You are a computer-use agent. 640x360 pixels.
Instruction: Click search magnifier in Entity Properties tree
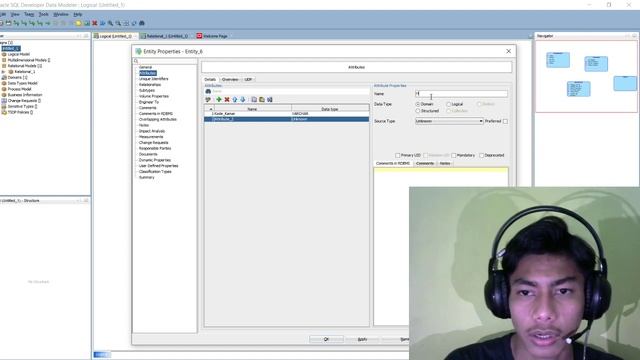(x=136, y=61)
